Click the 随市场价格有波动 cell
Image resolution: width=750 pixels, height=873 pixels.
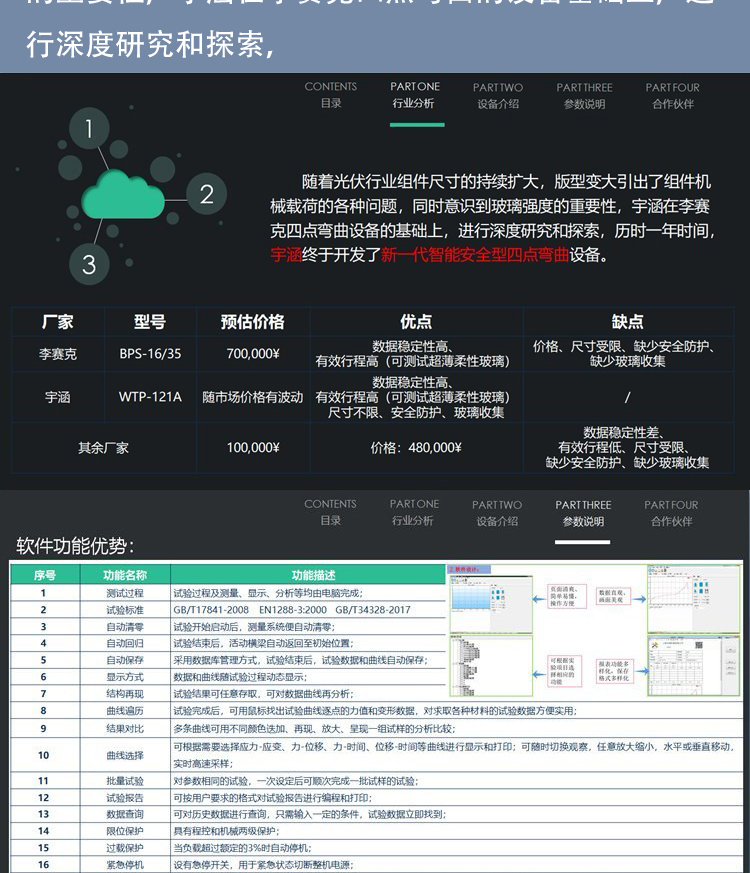(x=252, y=397)
